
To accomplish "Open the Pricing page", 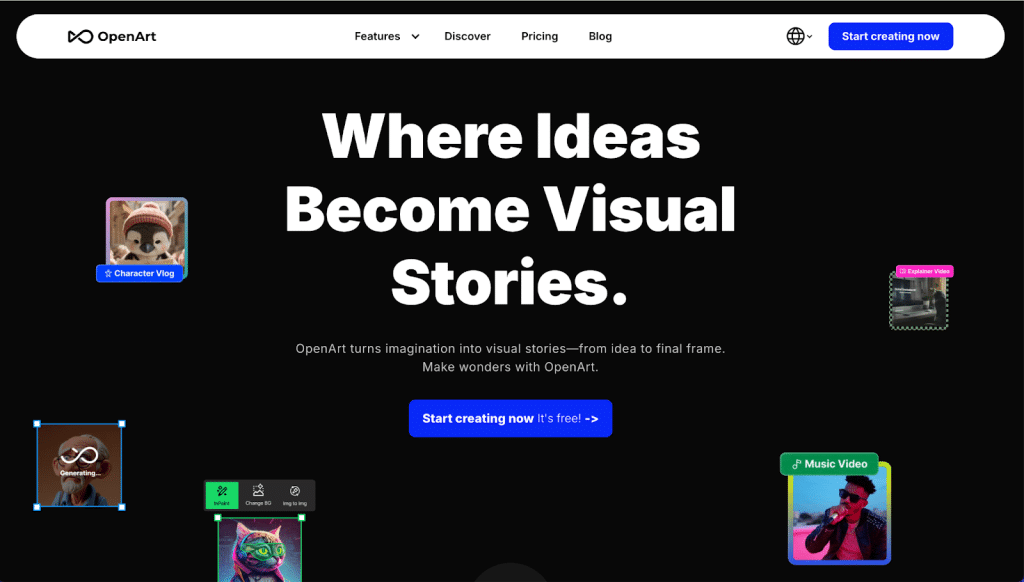I will [x=539, y=37].
